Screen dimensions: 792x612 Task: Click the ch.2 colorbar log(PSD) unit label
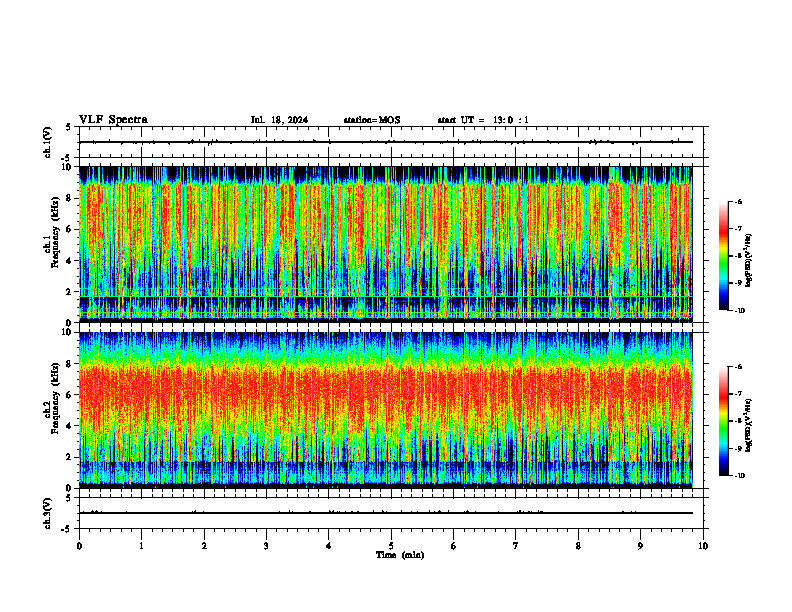click(x=749, y=425)
